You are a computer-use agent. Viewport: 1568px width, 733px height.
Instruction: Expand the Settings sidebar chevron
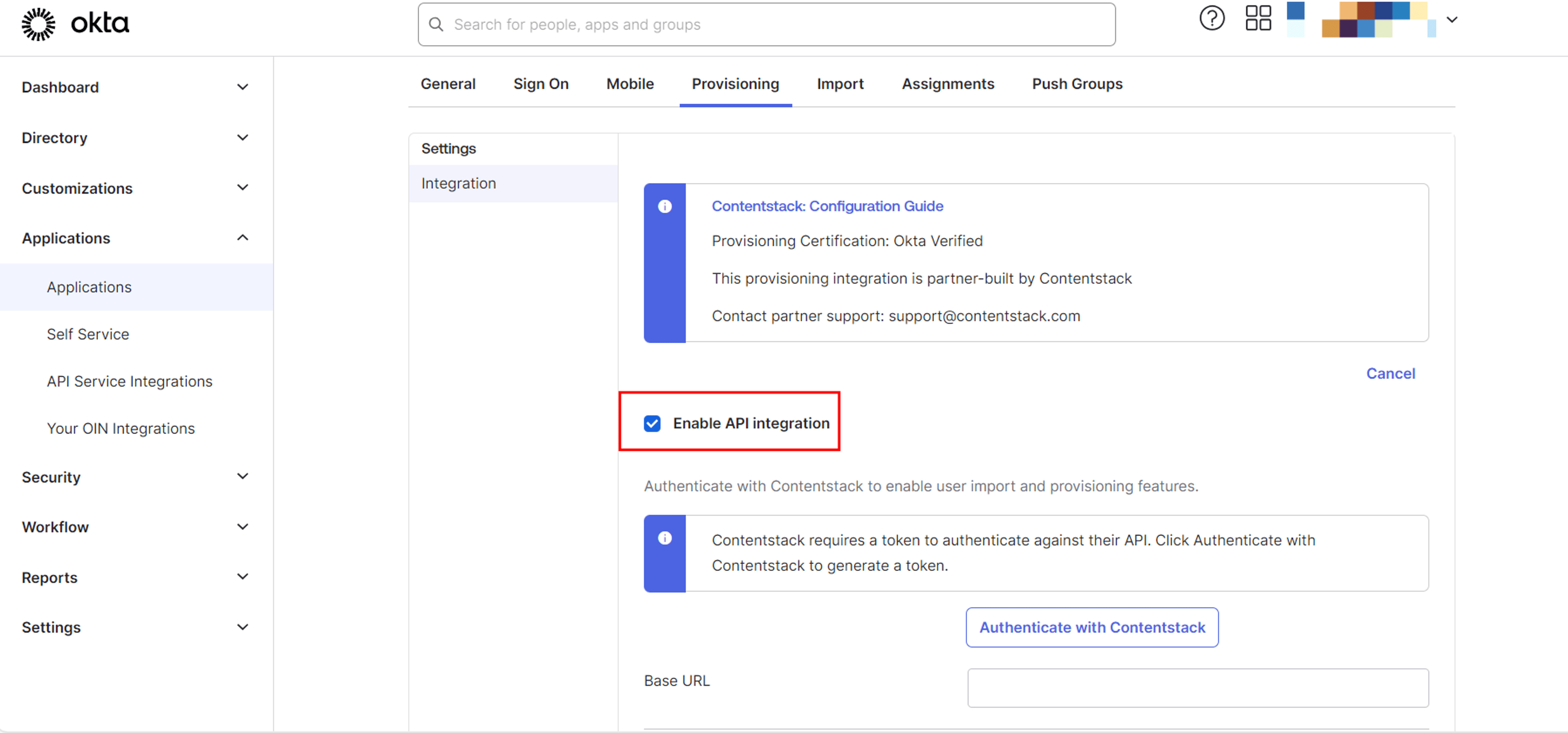click(x=242, y=627)
